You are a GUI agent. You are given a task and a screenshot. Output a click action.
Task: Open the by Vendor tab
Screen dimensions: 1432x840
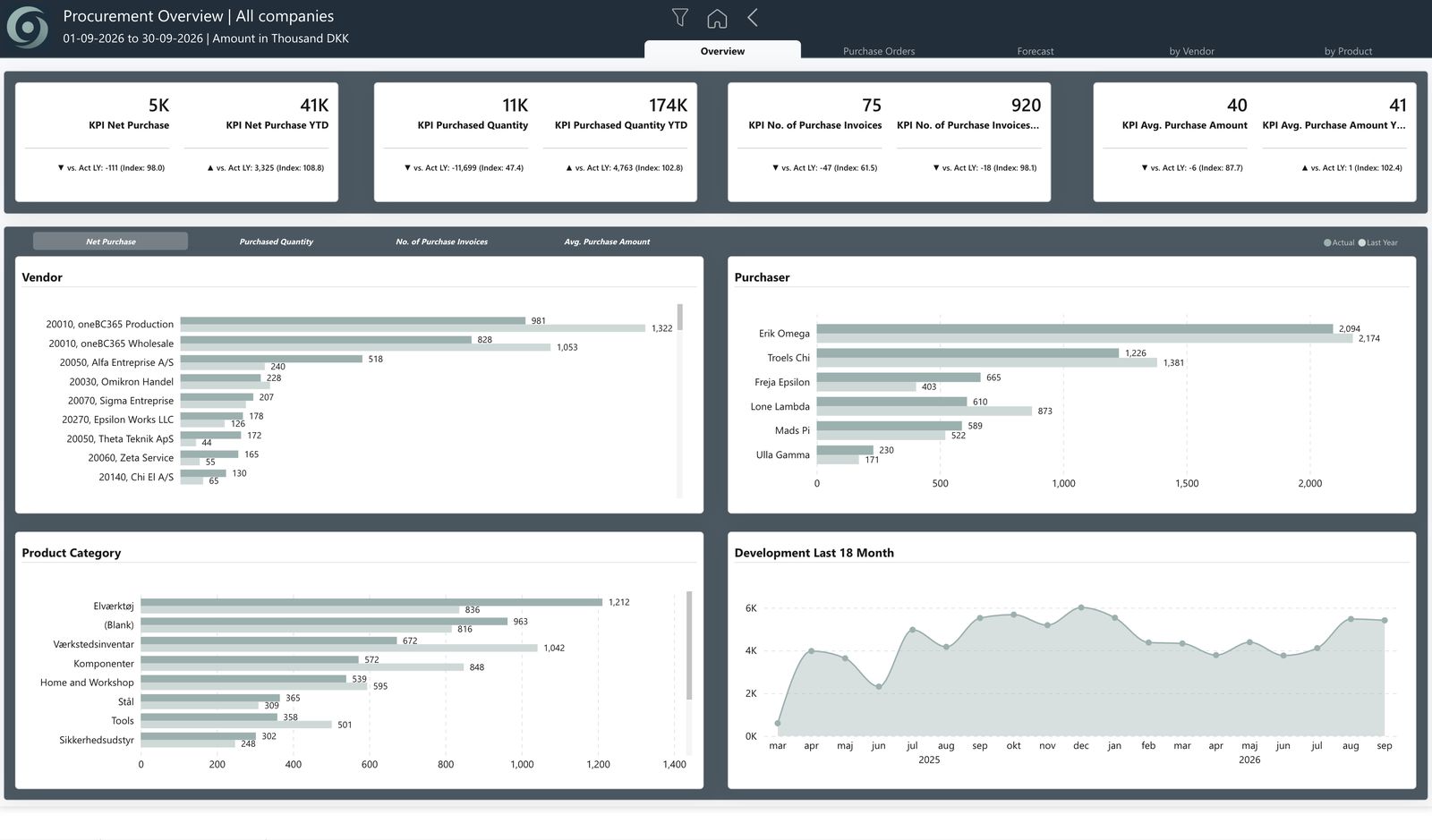[1191, 51]
